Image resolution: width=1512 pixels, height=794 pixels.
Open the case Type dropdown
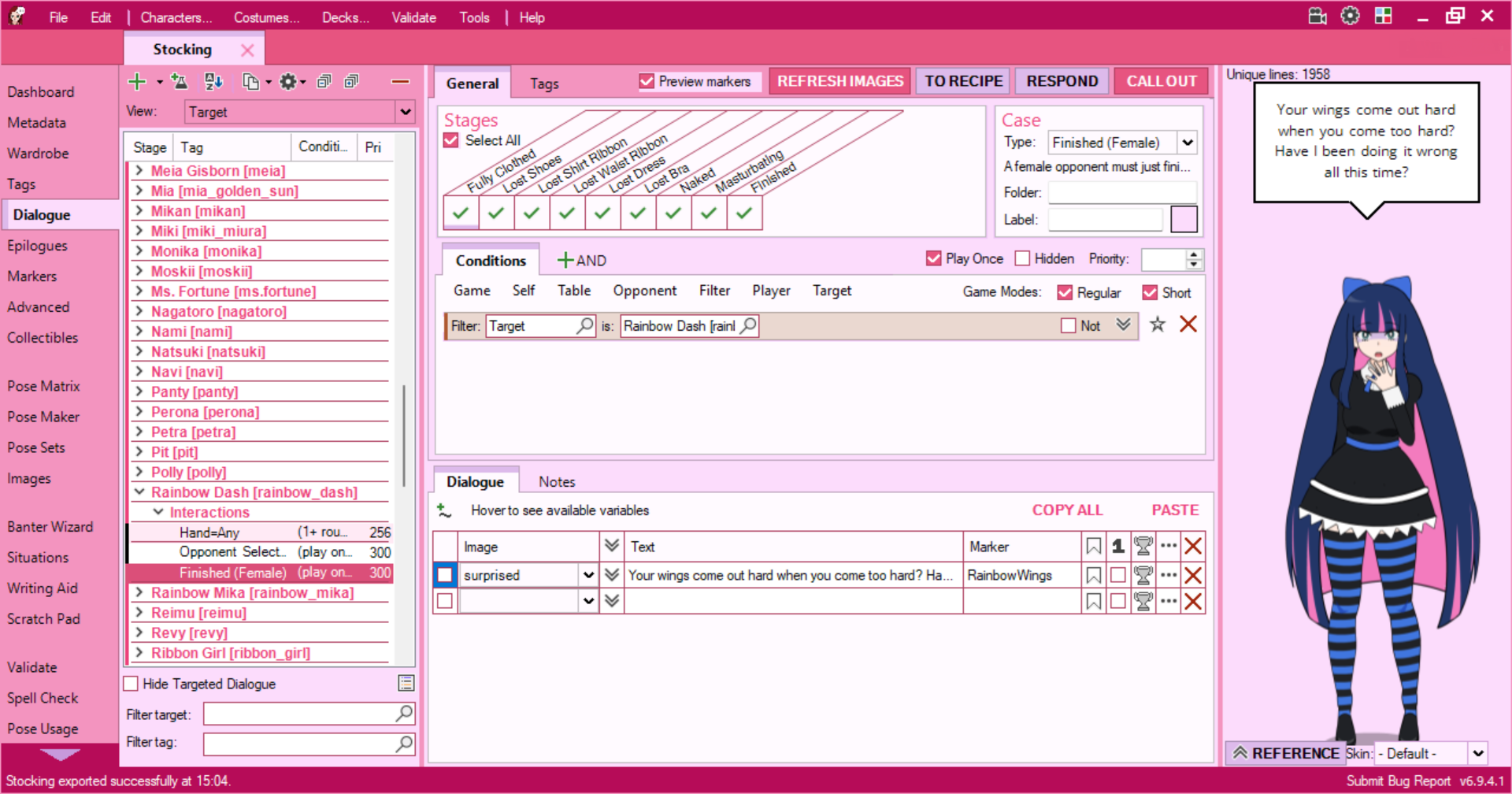[x=1188, y=143]
